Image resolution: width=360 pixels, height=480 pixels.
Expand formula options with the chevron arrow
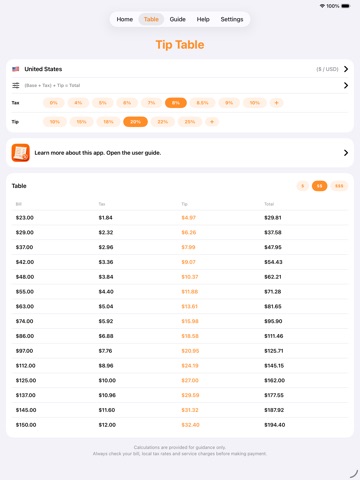pyautogui.click(x=346, y=85)
